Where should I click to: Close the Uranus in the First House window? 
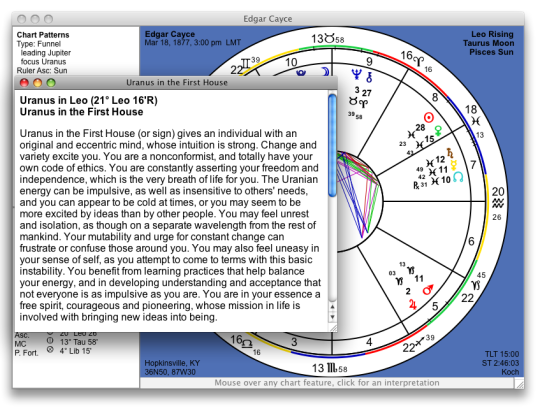pos(24,83)
